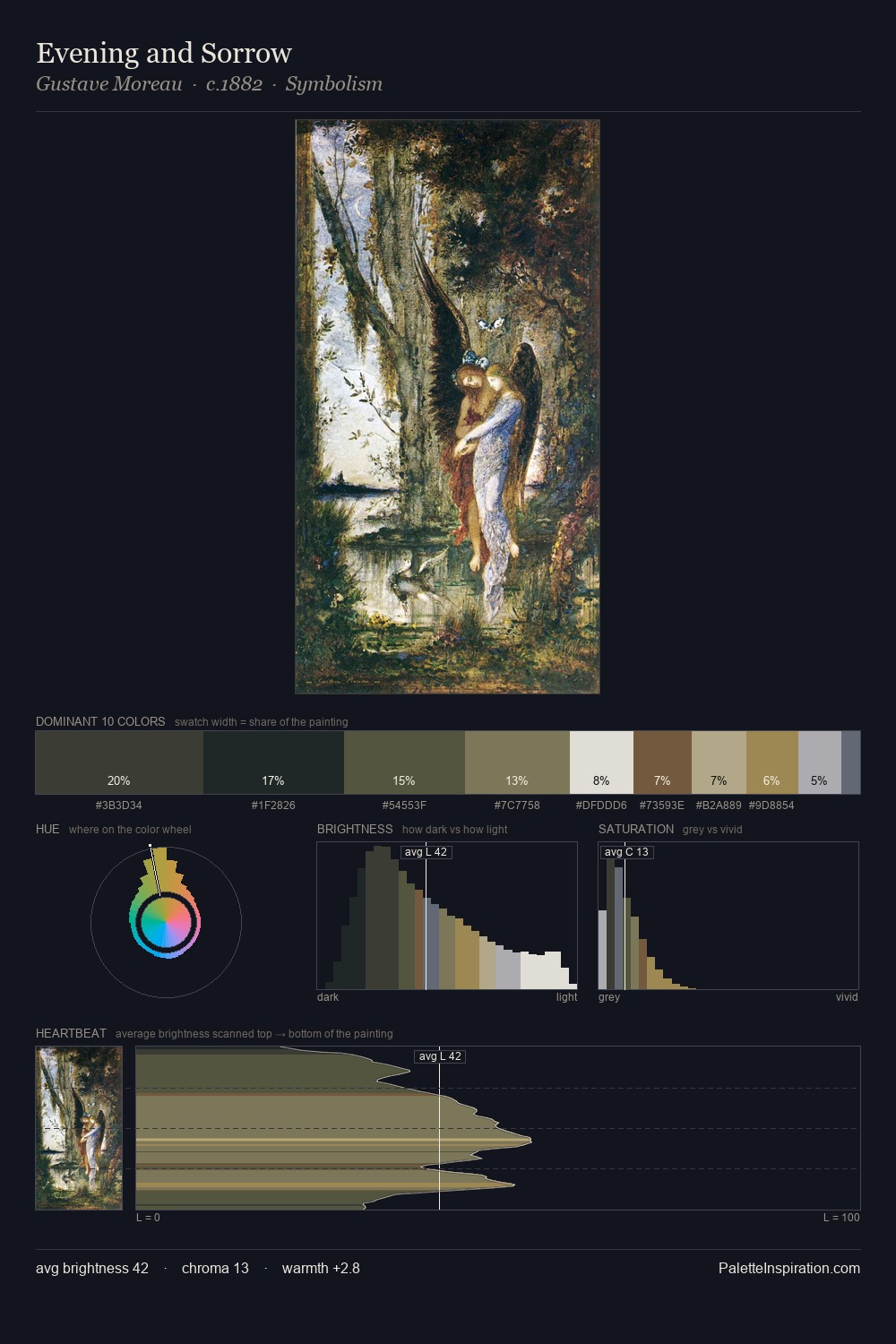Screen dimensions: 896x1344
Task: Click the "light" axis label
Action: [566, 997]
